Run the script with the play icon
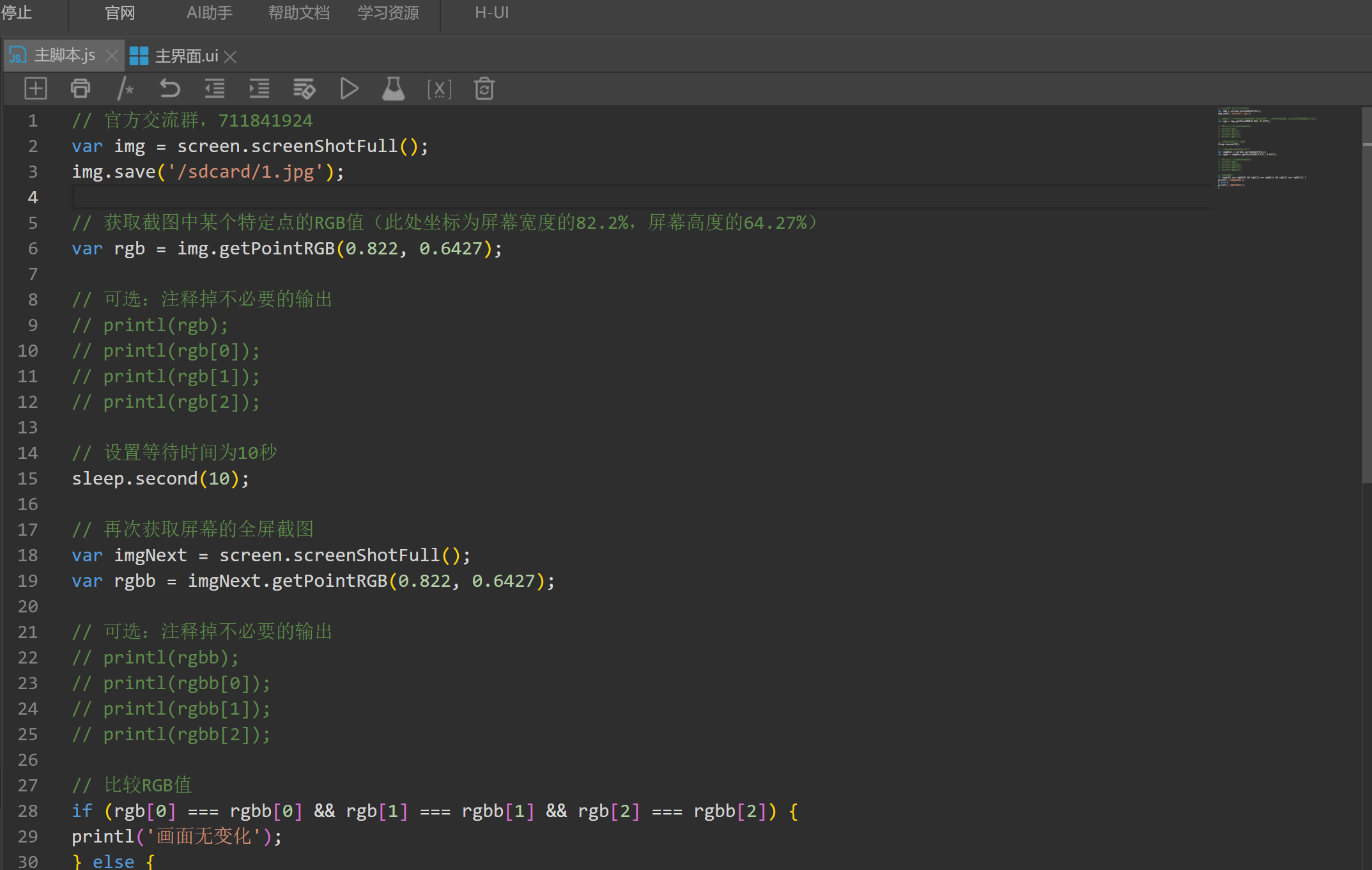Image resolution: width=1372 pixels, height=870 pixels. pos(349,88)
